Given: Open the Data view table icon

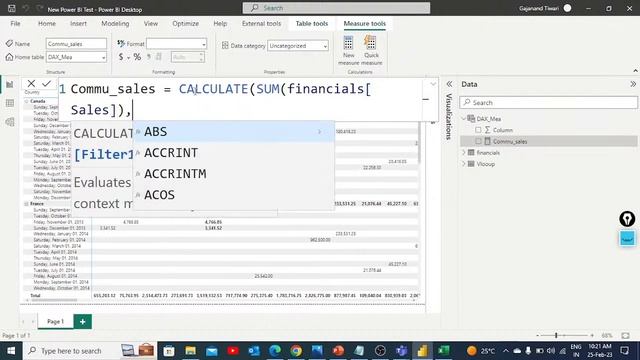Looking at the screenshot, I should (x=10, y=103).
